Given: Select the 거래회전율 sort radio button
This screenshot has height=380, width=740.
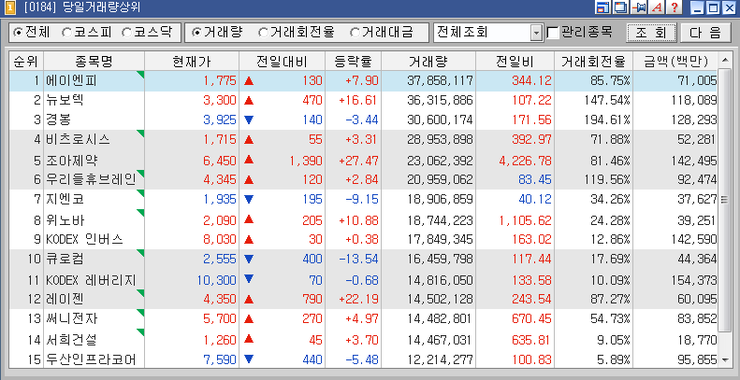Looking at the screenshot, I should 263,33.
